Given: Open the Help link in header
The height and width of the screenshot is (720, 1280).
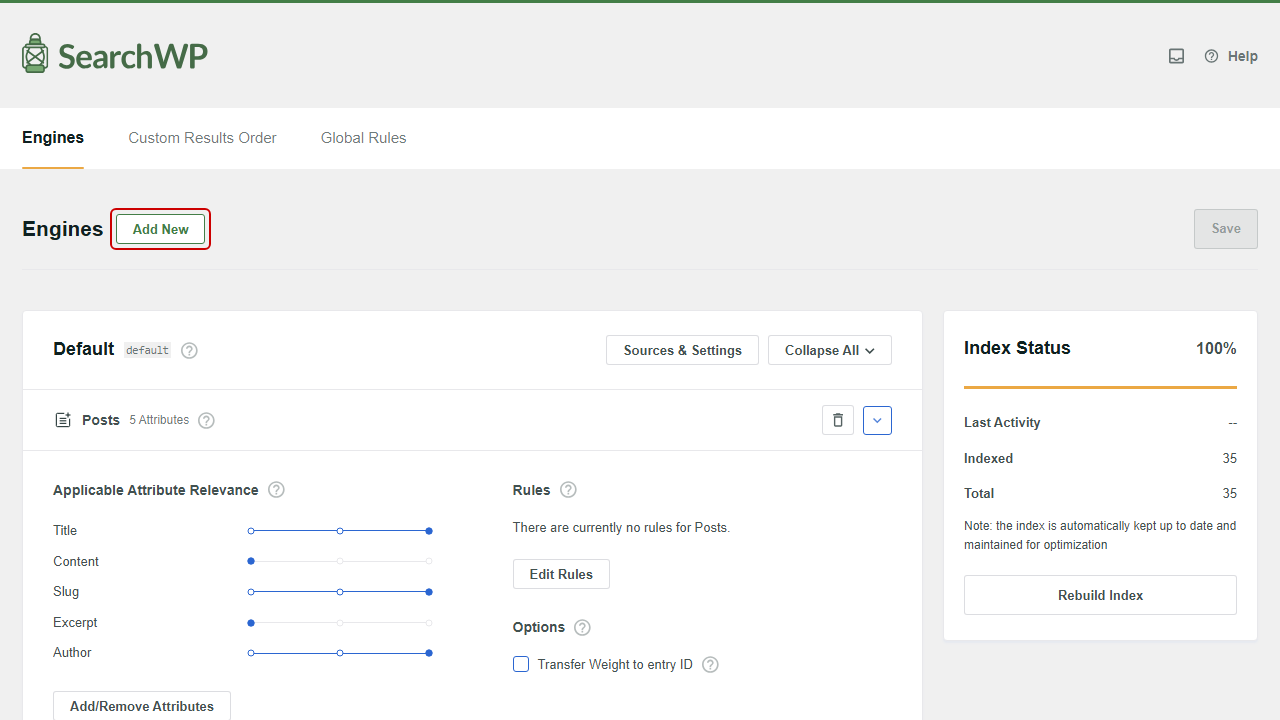Looking at the screenshot, I should pos(1231,56).
